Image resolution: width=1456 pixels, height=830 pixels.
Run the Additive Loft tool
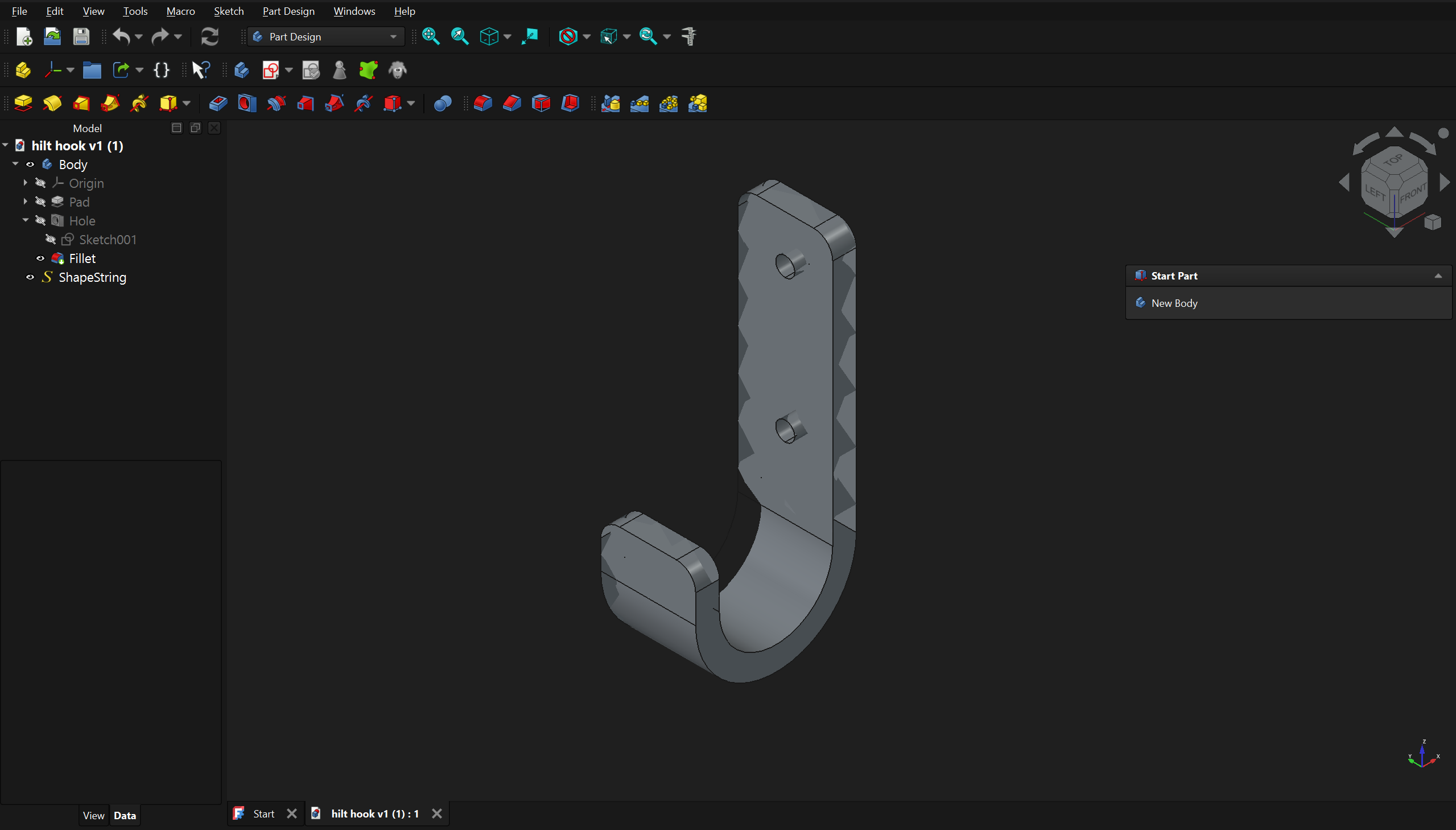point(81,103)
